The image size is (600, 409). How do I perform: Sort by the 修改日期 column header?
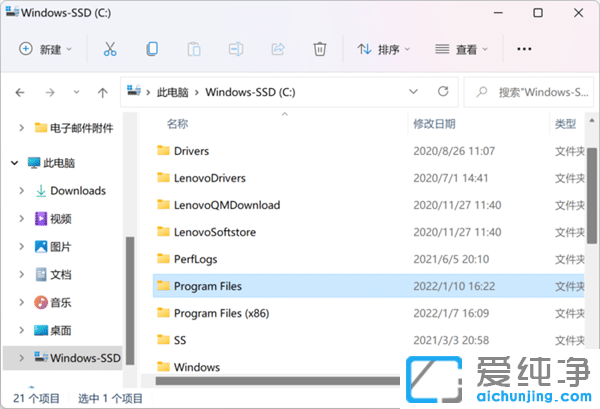434,124
